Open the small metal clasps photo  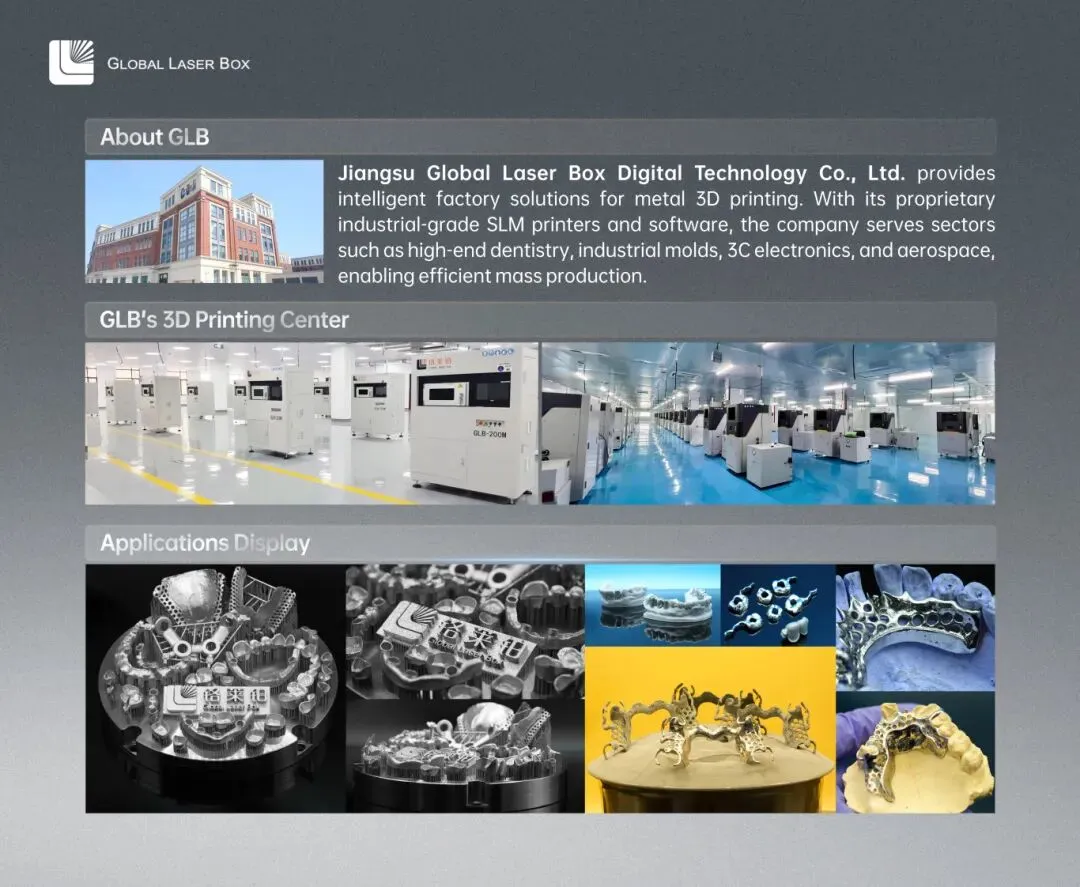(x=778, y=605)
